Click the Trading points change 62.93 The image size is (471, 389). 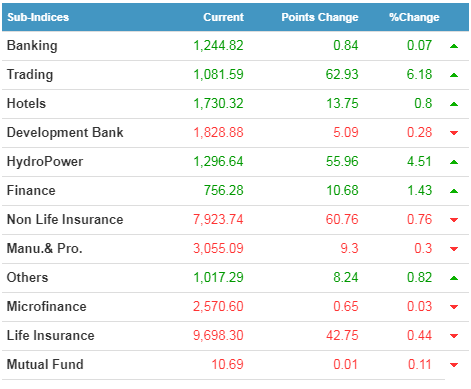pyautogui.click(x=342, y=74)
